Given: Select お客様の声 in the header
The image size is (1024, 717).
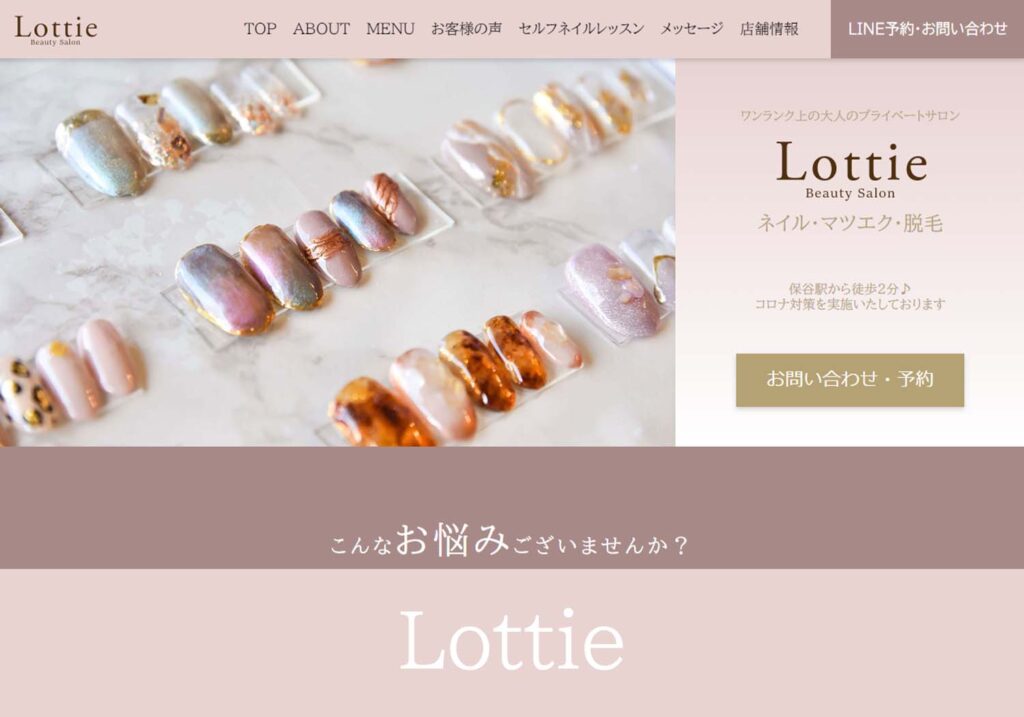Looking at the screenshot, I should pyautogui.click(x=466, y=29).
